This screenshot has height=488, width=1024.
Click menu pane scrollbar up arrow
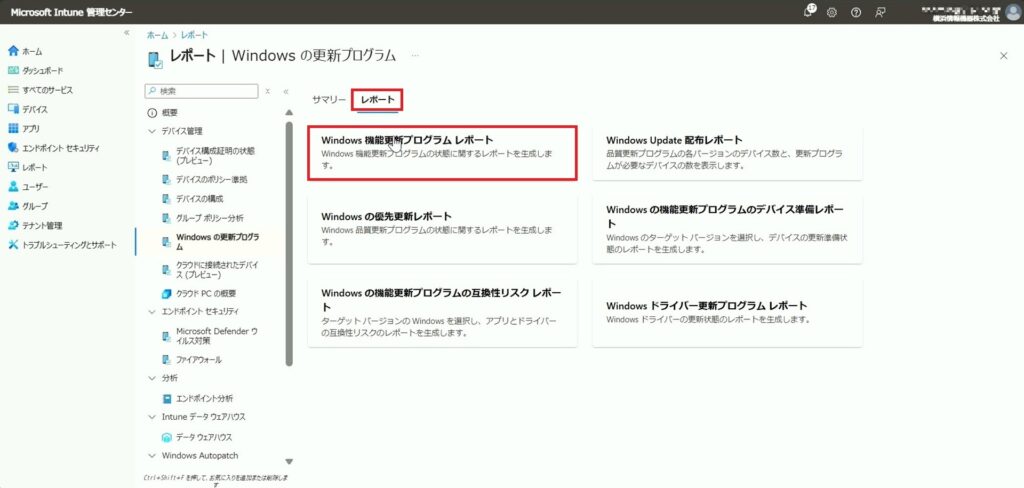click(289, 113)
